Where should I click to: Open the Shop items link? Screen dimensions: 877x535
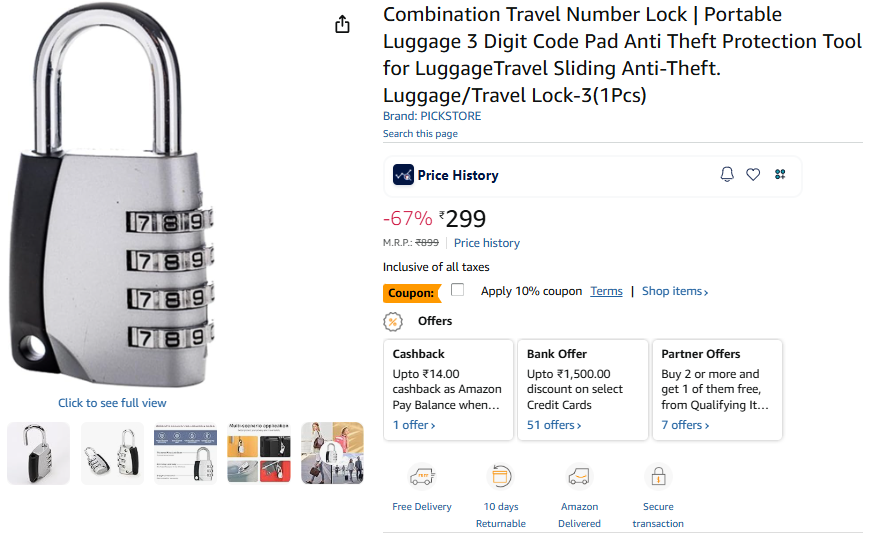[x=675, y=291]
